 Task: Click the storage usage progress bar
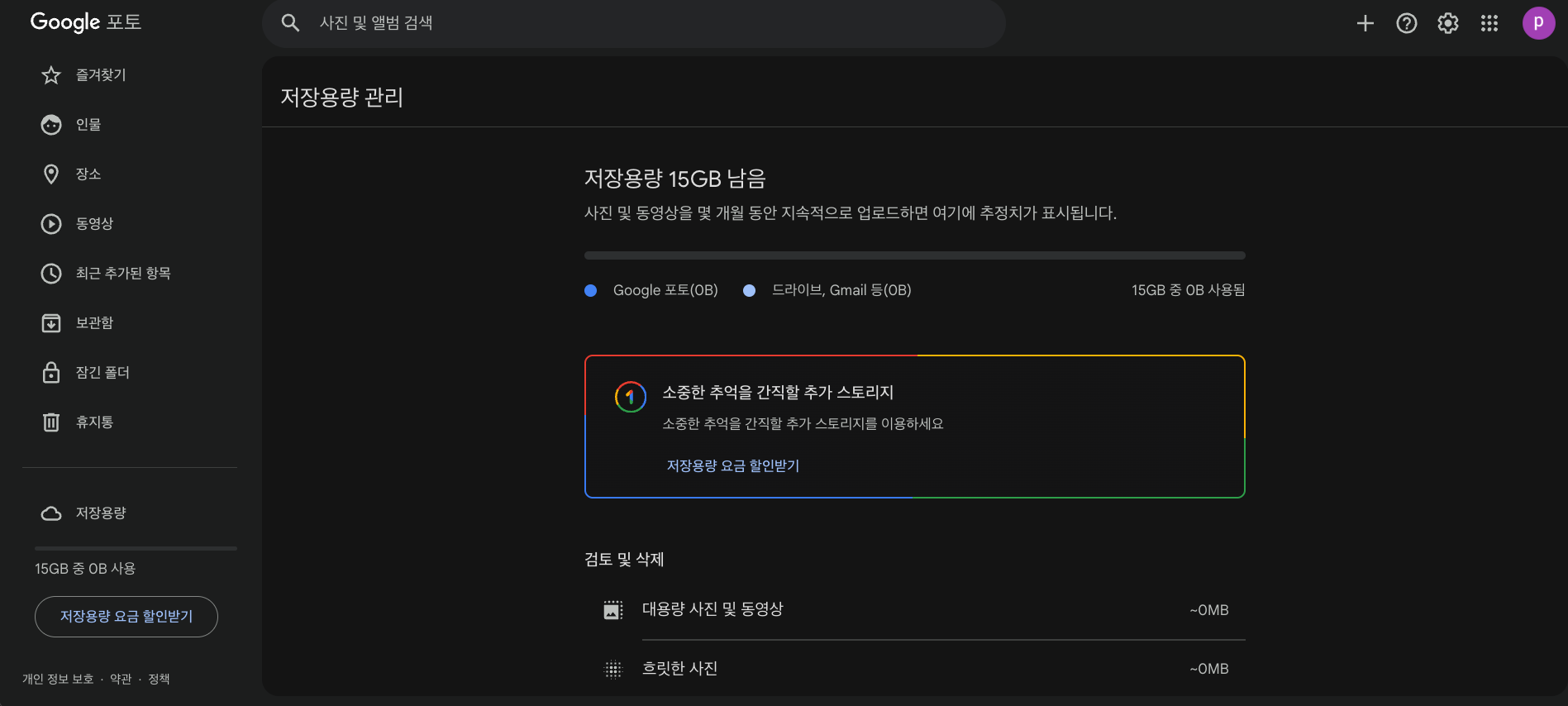click(913, 255)
